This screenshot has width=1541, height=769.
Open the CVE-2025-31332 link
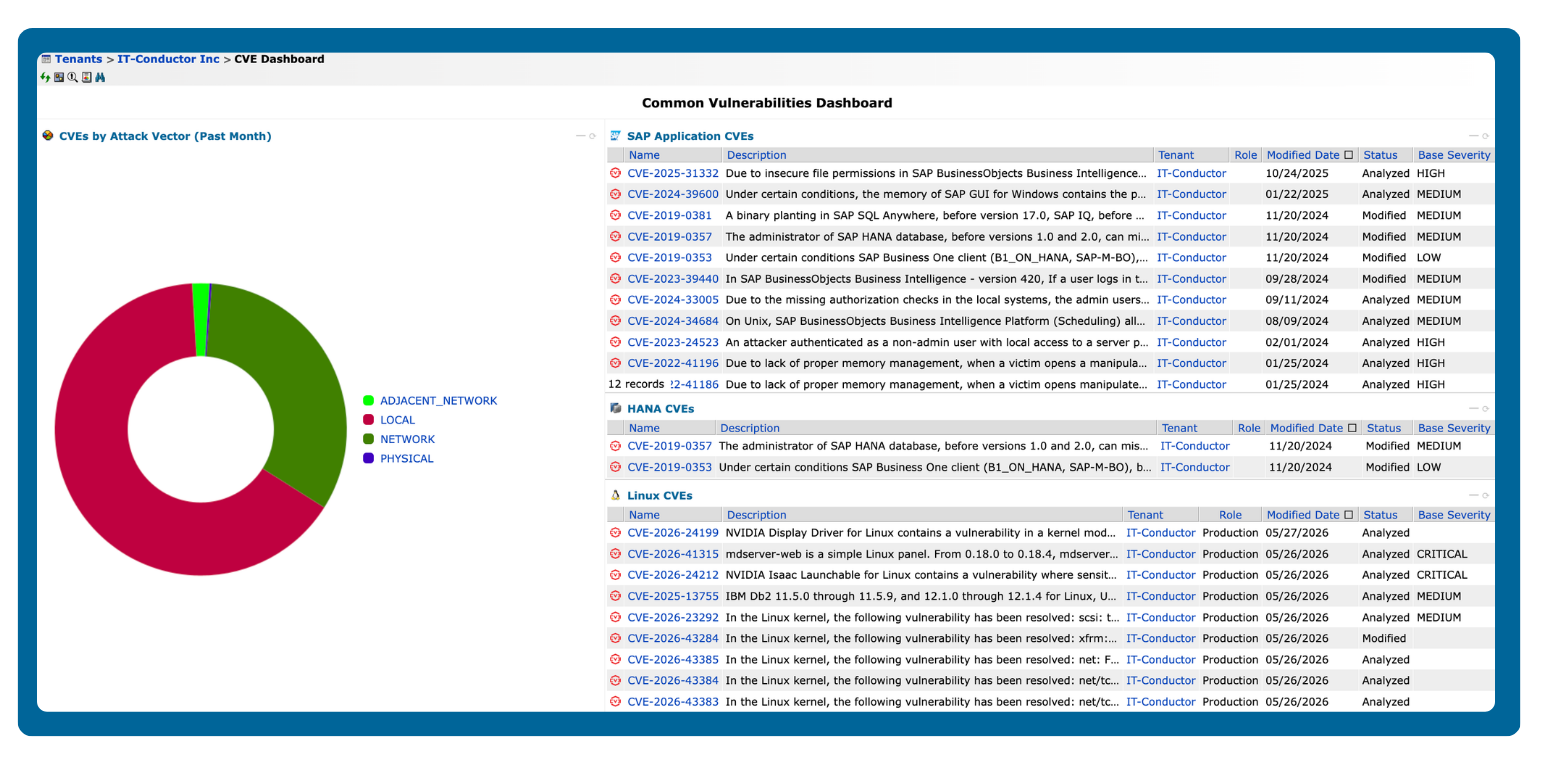click(x=673, y=173)
